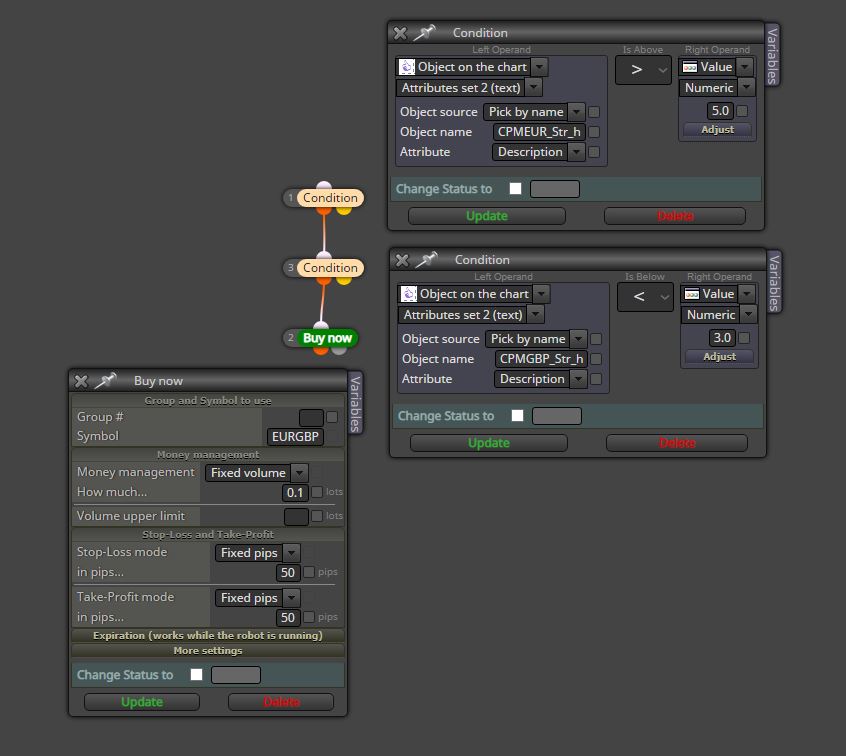Image resolution: width=846 pixels, height=756 pixels.
Task: Edit the Take-Profit pips value 50
Action: pyautogui.click(x=288, y=618)
